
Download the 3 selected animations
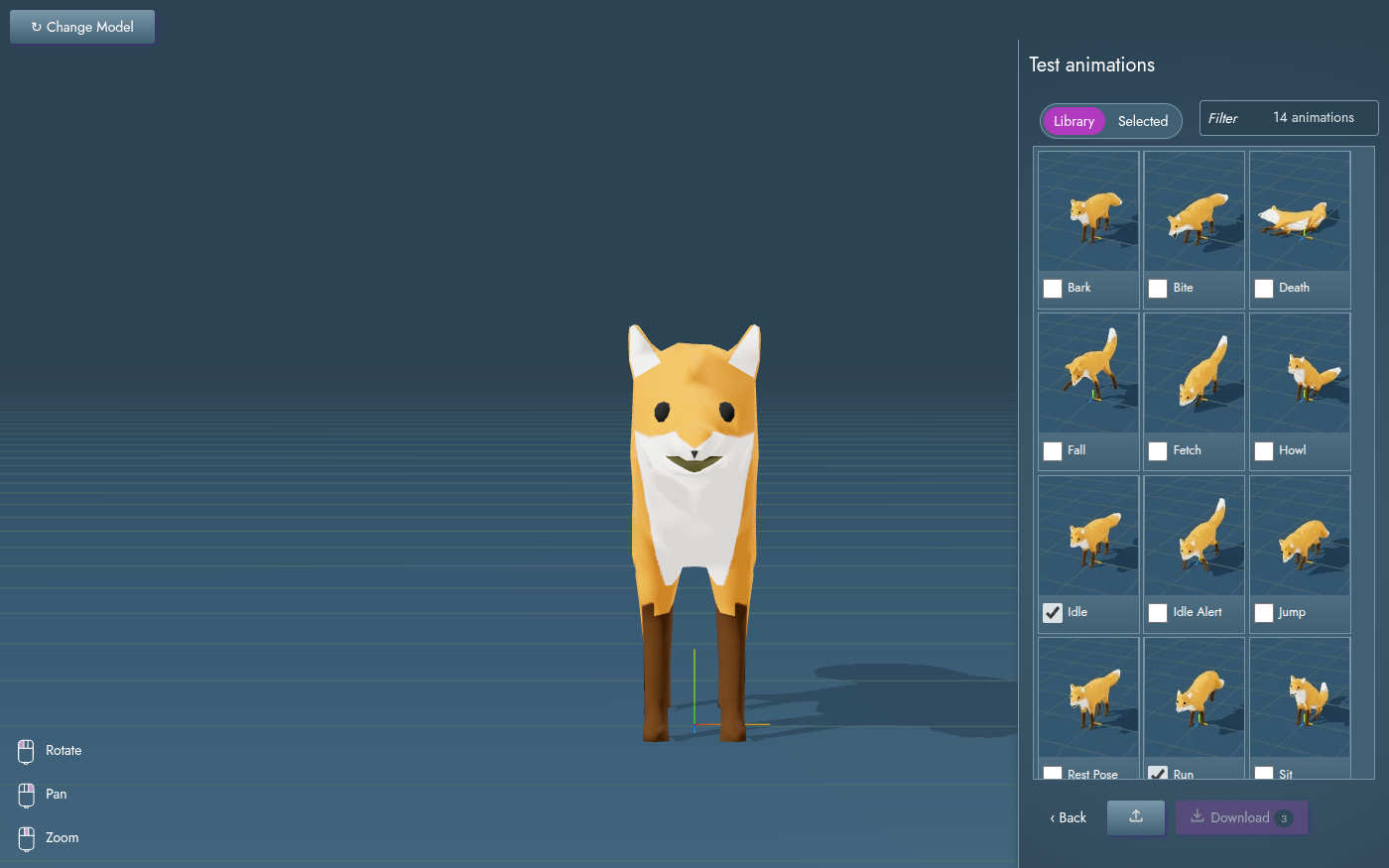(1242, 817)
